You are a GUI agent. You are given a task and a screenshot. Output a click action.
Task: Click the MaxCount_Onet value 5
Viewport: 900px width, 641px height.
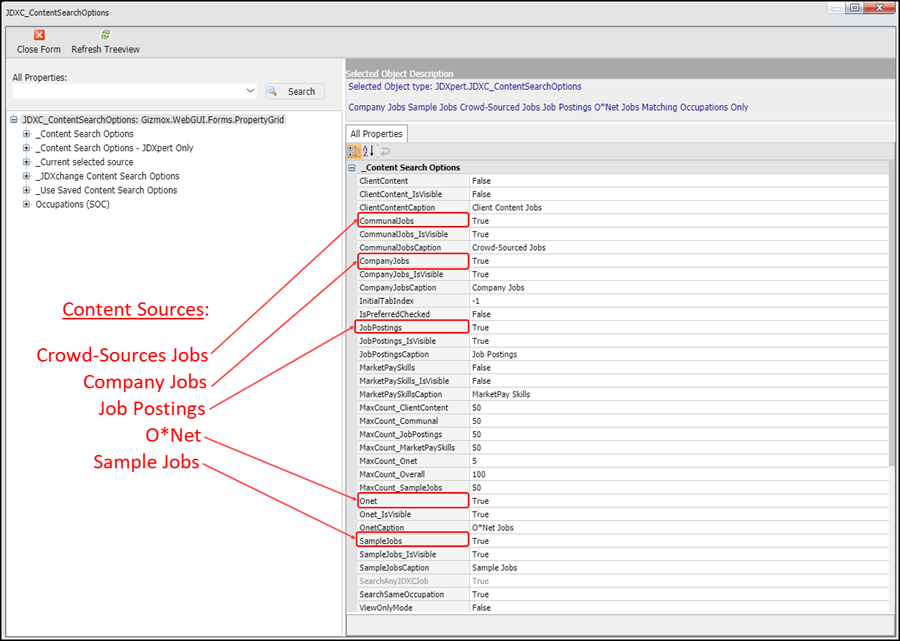pos(474,461)
